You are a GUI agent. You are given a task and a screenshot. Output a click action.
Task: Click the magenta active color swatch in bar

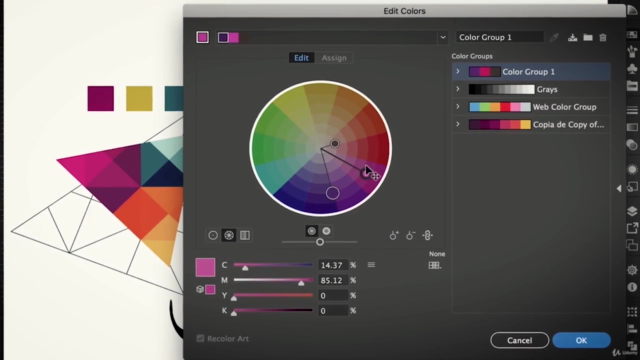[x=233, y=38]
